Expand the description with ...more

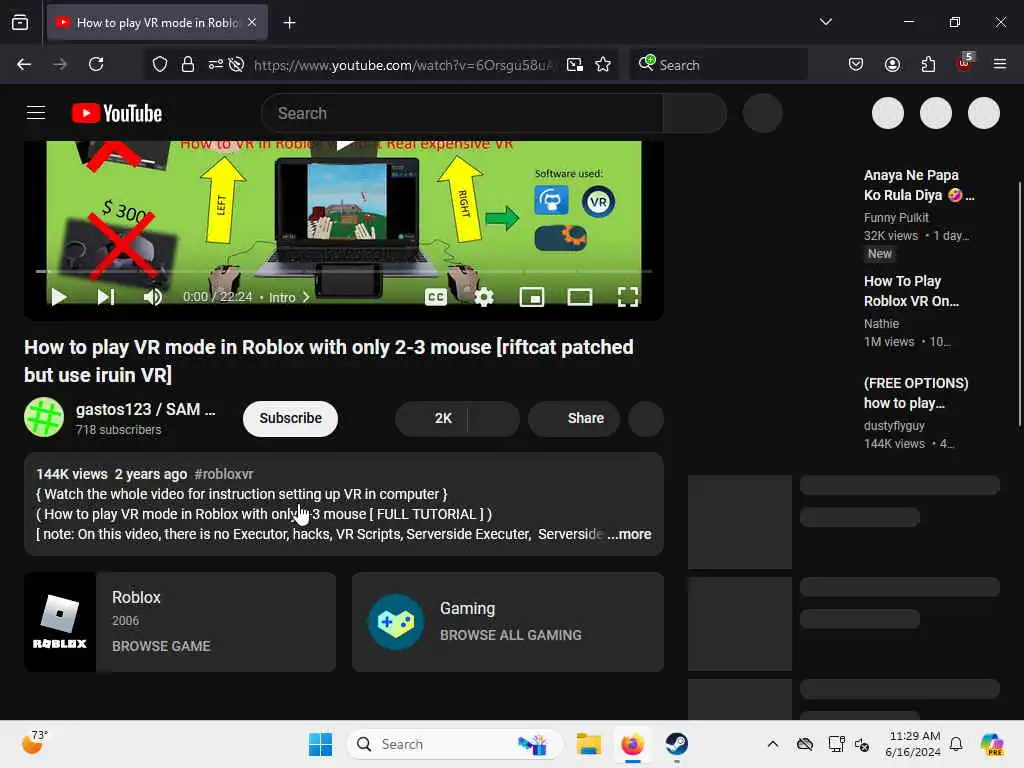click(x=630, y=534)
